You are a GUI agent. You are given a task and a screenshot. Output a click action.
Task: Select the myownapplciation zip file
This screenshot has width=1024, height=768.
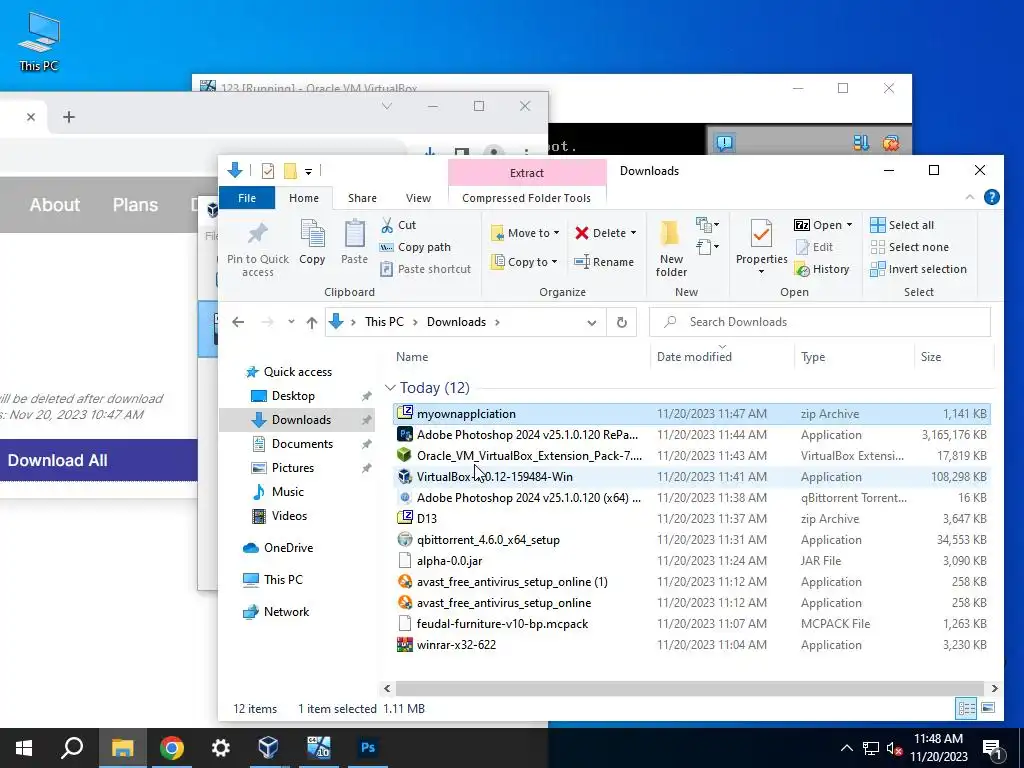click(x=692, y=413)
